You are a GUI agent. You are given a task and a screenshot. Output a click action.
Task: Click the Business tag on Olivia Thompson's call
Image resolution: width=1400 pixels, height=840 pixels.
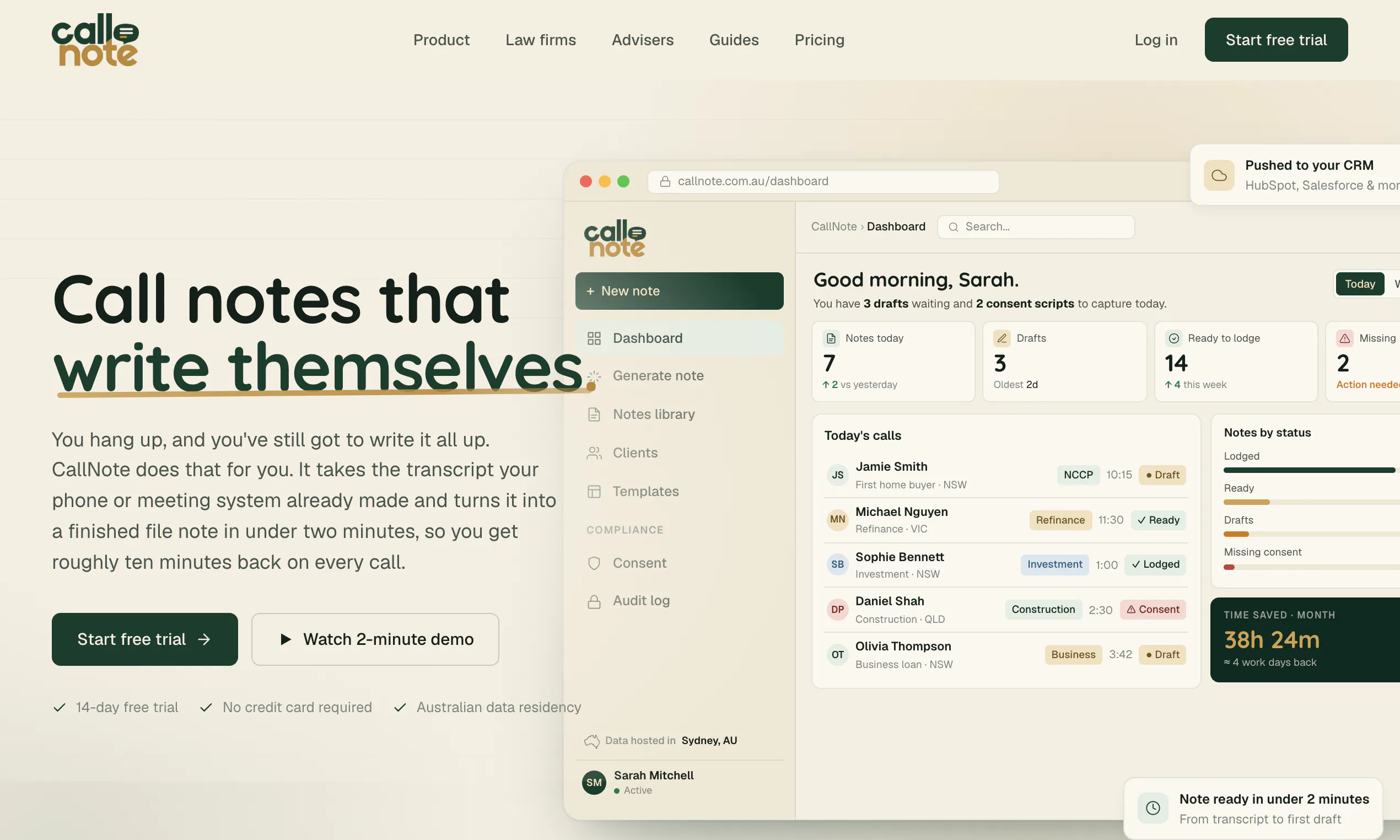(x=1073, y=655)
